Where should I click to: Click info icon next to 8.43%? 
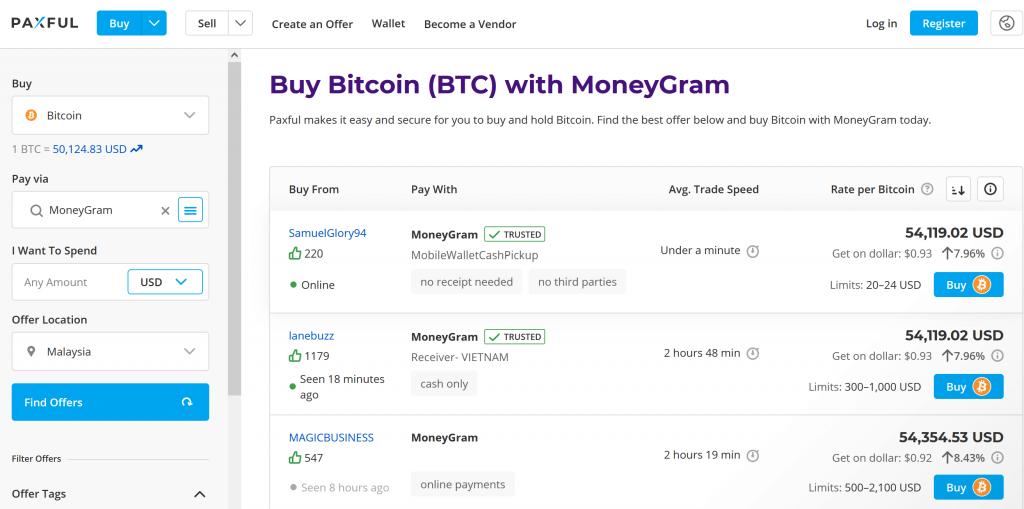coord(997,458)
